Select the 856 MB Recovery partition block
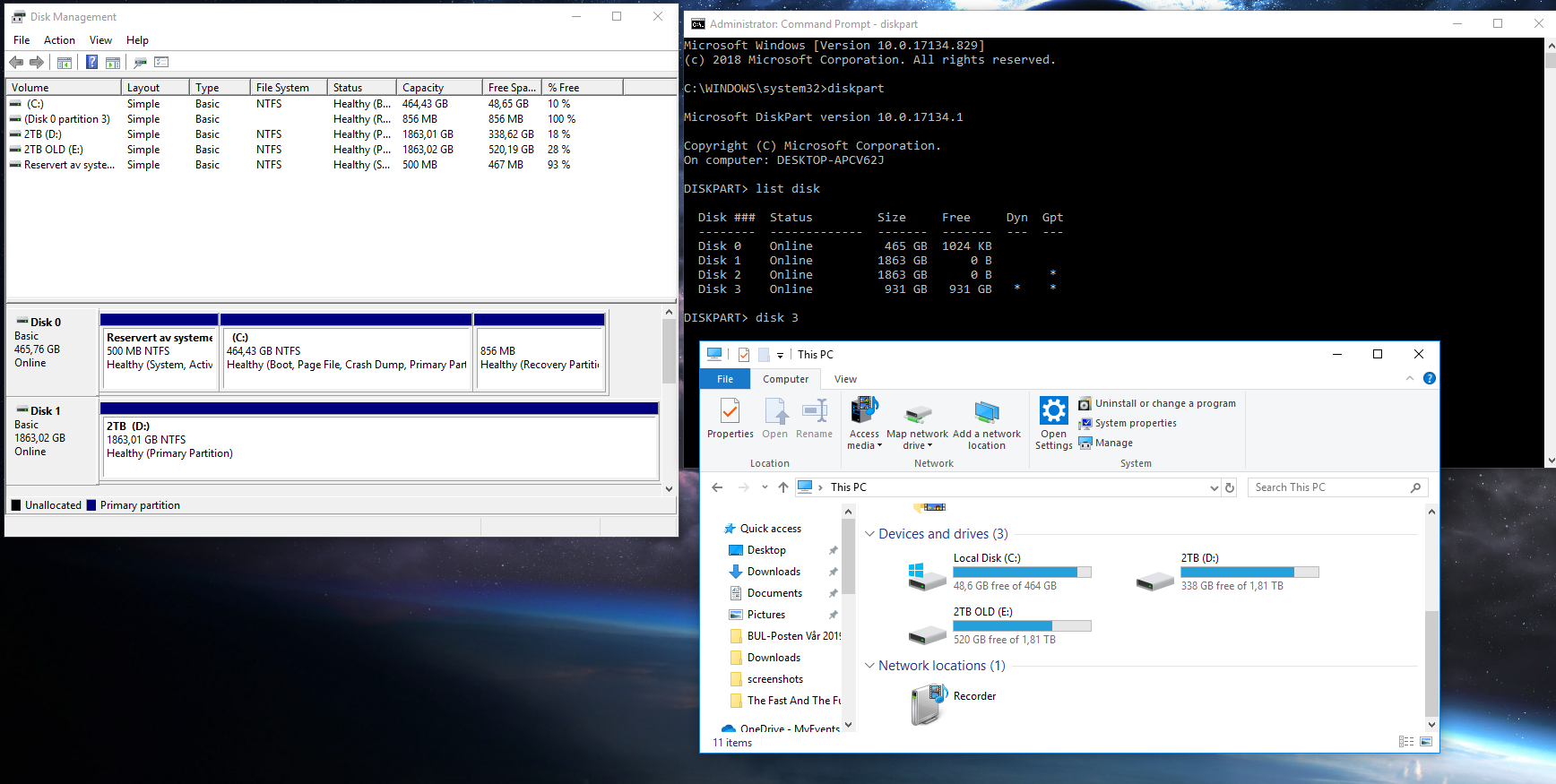 coord(540,352)
